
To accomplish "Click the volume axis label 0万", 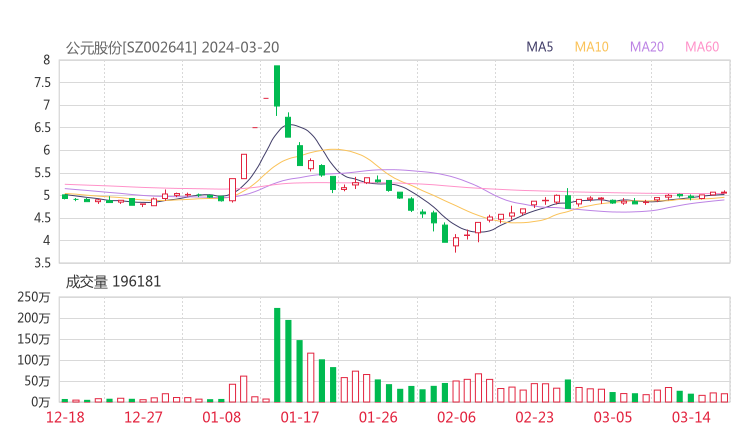I will [x=41, y=402].
